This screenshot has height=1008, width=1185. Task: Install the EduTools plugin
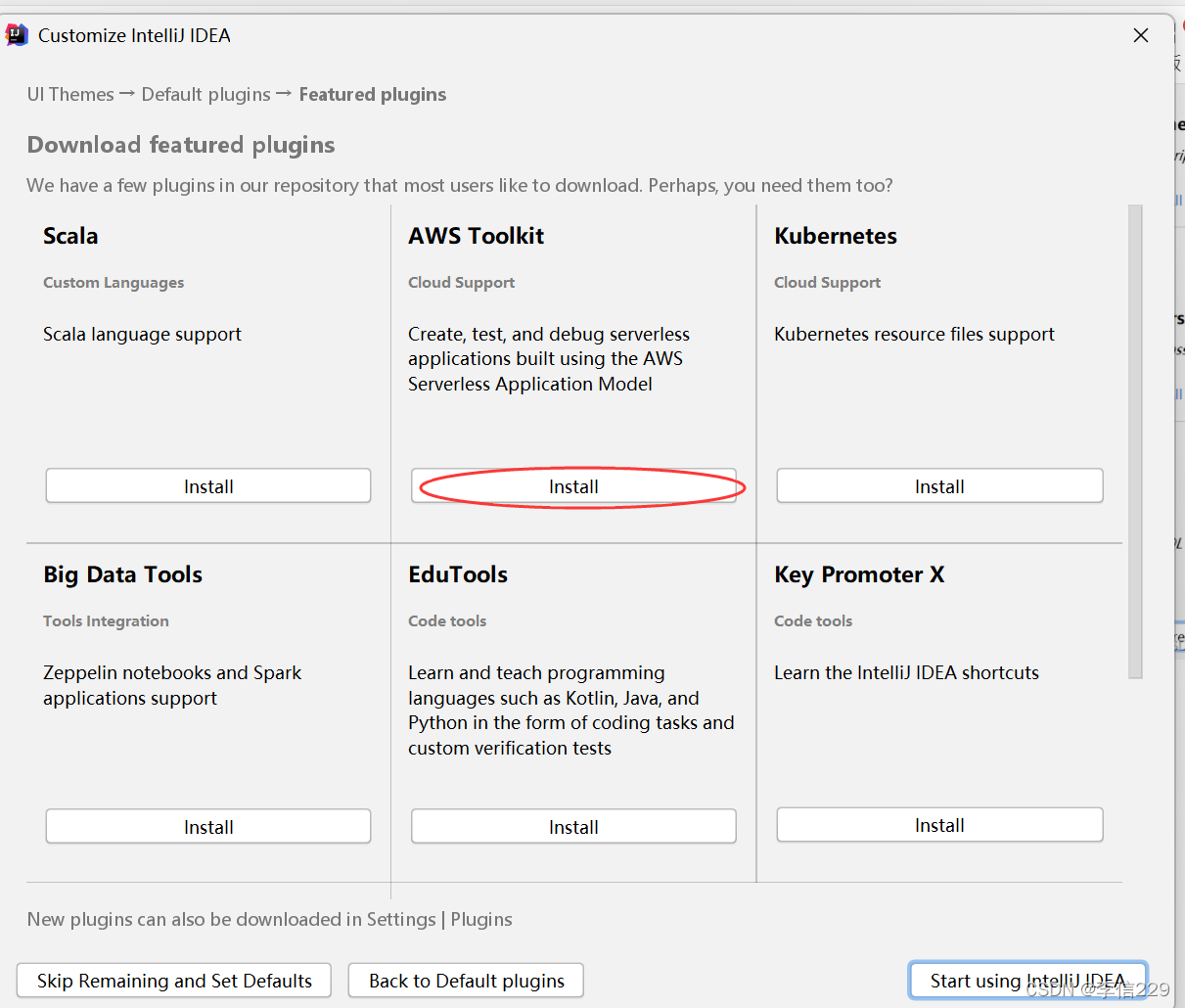[x=573, y=827]
